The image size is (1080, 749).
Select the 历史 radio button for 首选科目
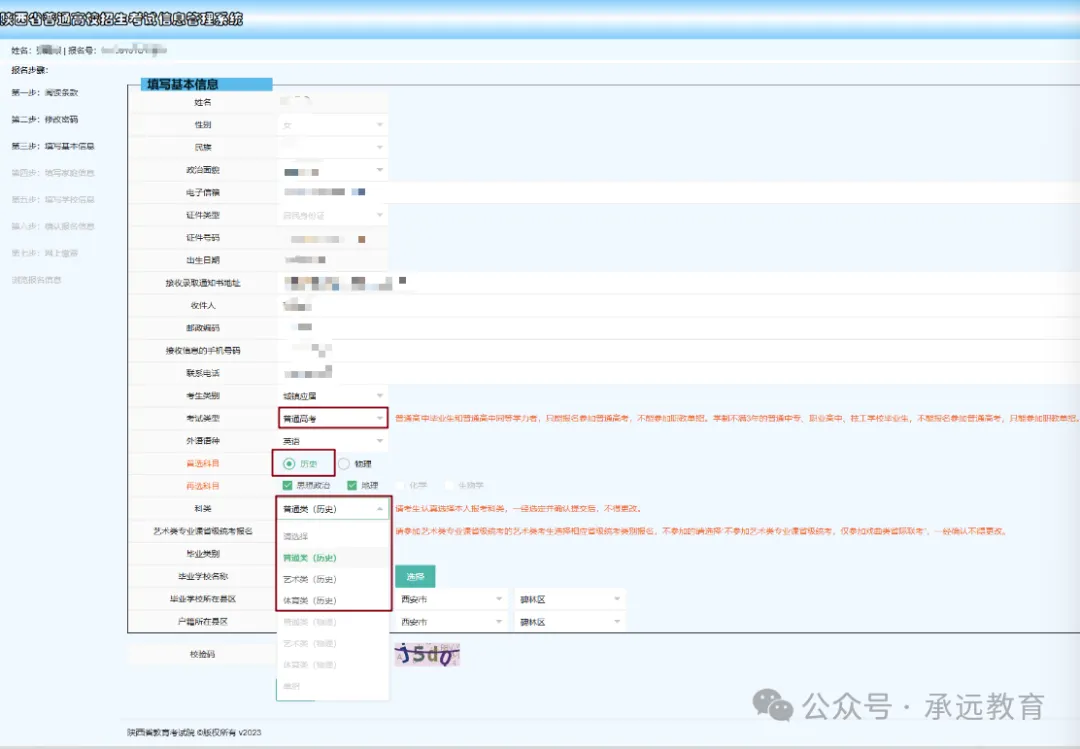[289, 464]
